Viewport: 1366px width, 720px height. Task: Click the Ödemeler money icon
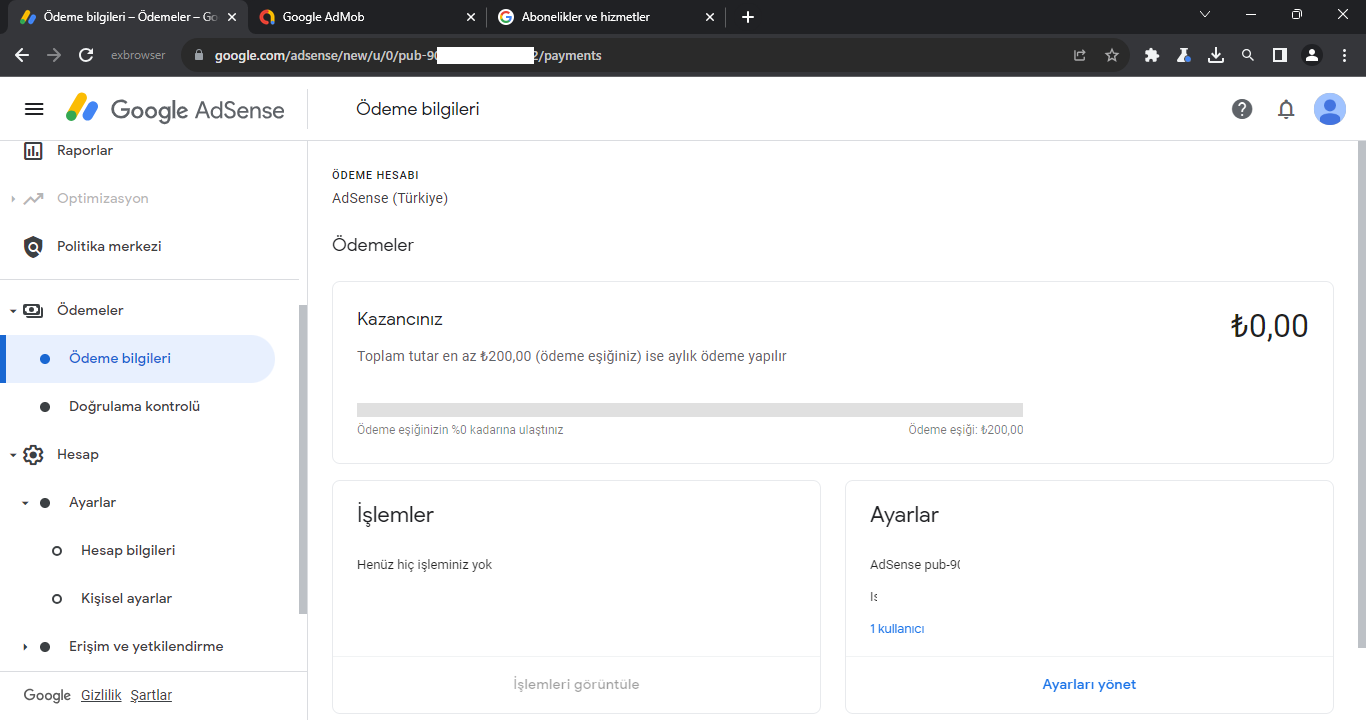pyautogui.click(x=33, y=310)
